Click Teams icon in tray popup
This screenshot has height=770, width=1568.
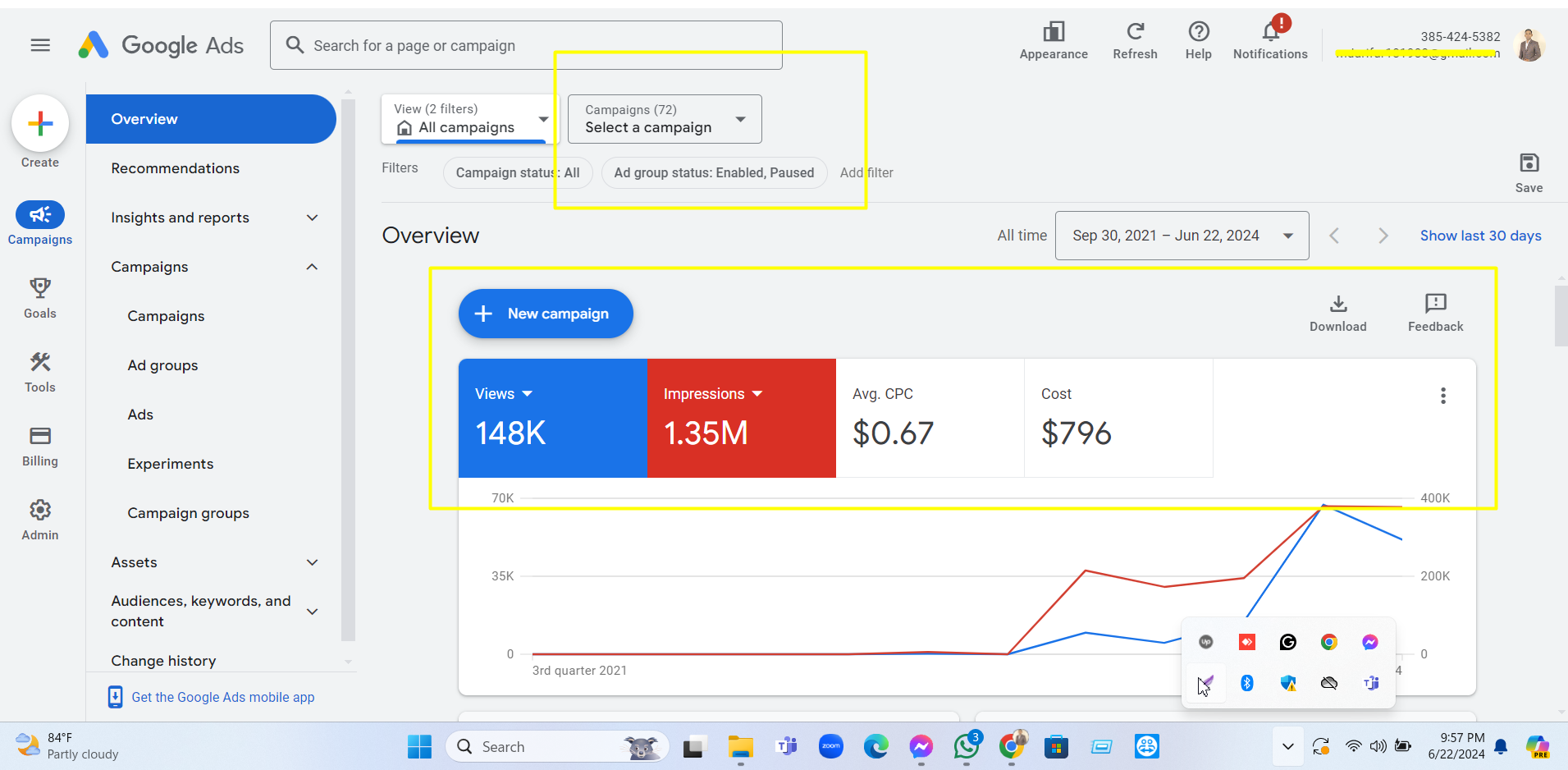pos(1369,683)
